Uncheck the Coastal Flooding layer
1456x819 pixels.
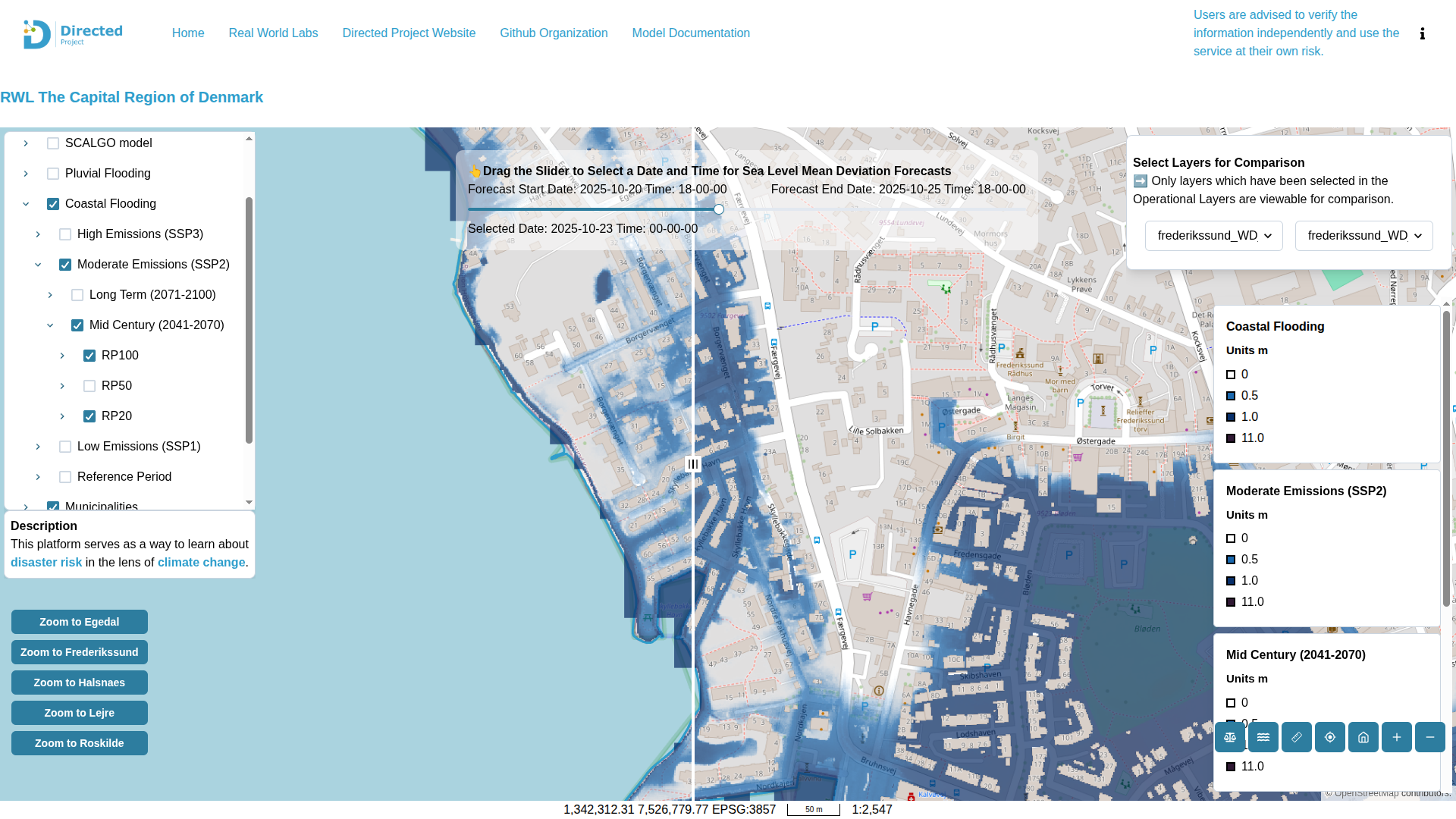tap(53, 203)
